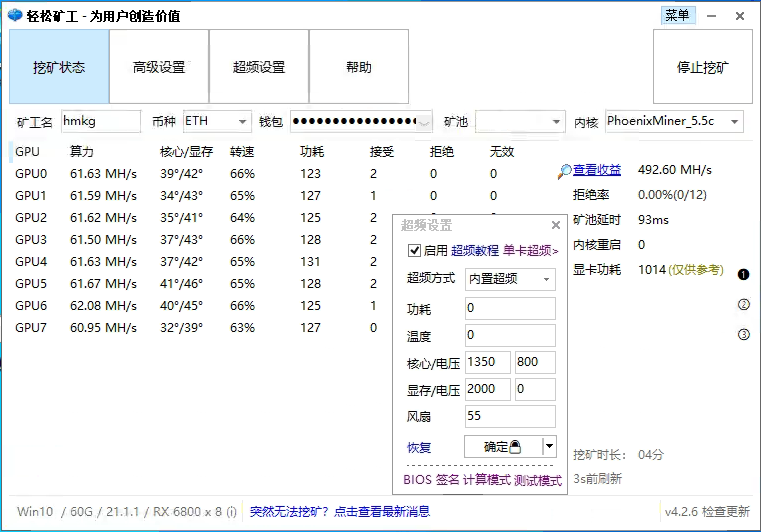Open the 帮助 tab
The height and width of the screenshot is (532, 761).
359,67
